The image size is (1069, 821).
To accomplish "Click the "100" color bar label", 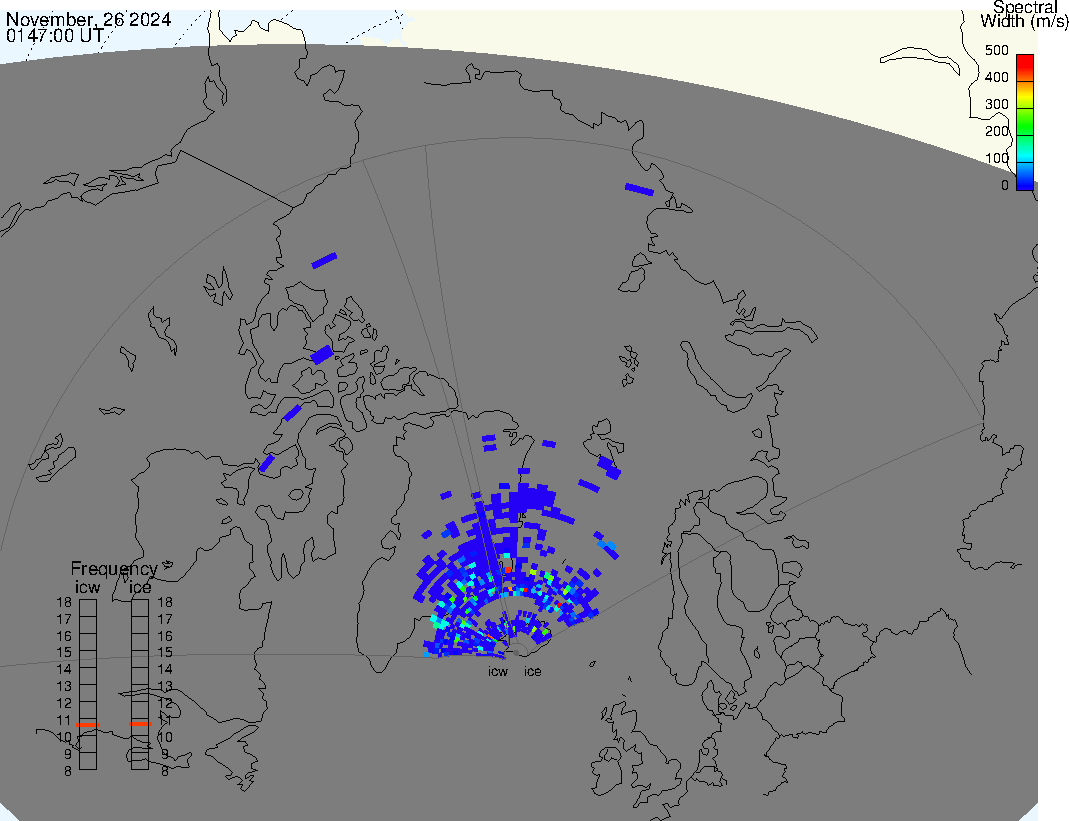I will click(x=997, y=158).
